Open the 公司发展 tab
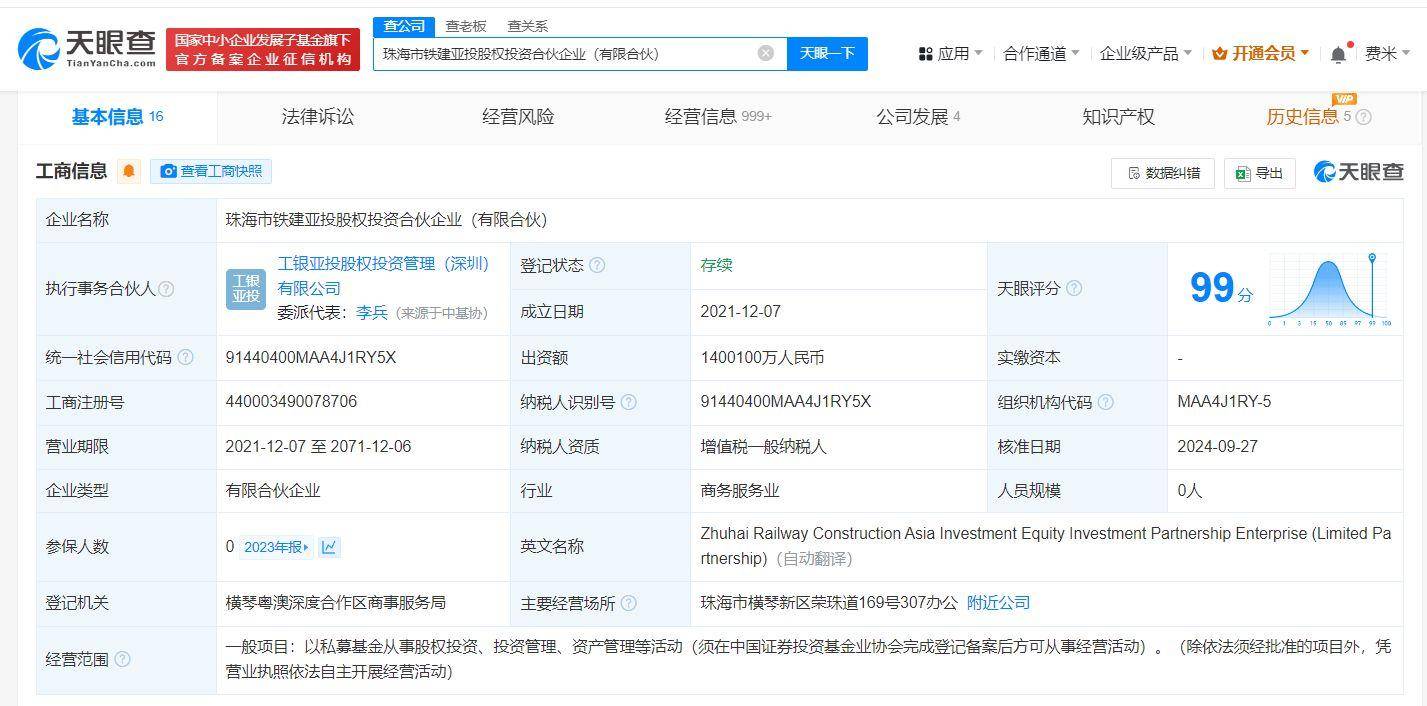Screen dimensions: 1427x706 918,117
